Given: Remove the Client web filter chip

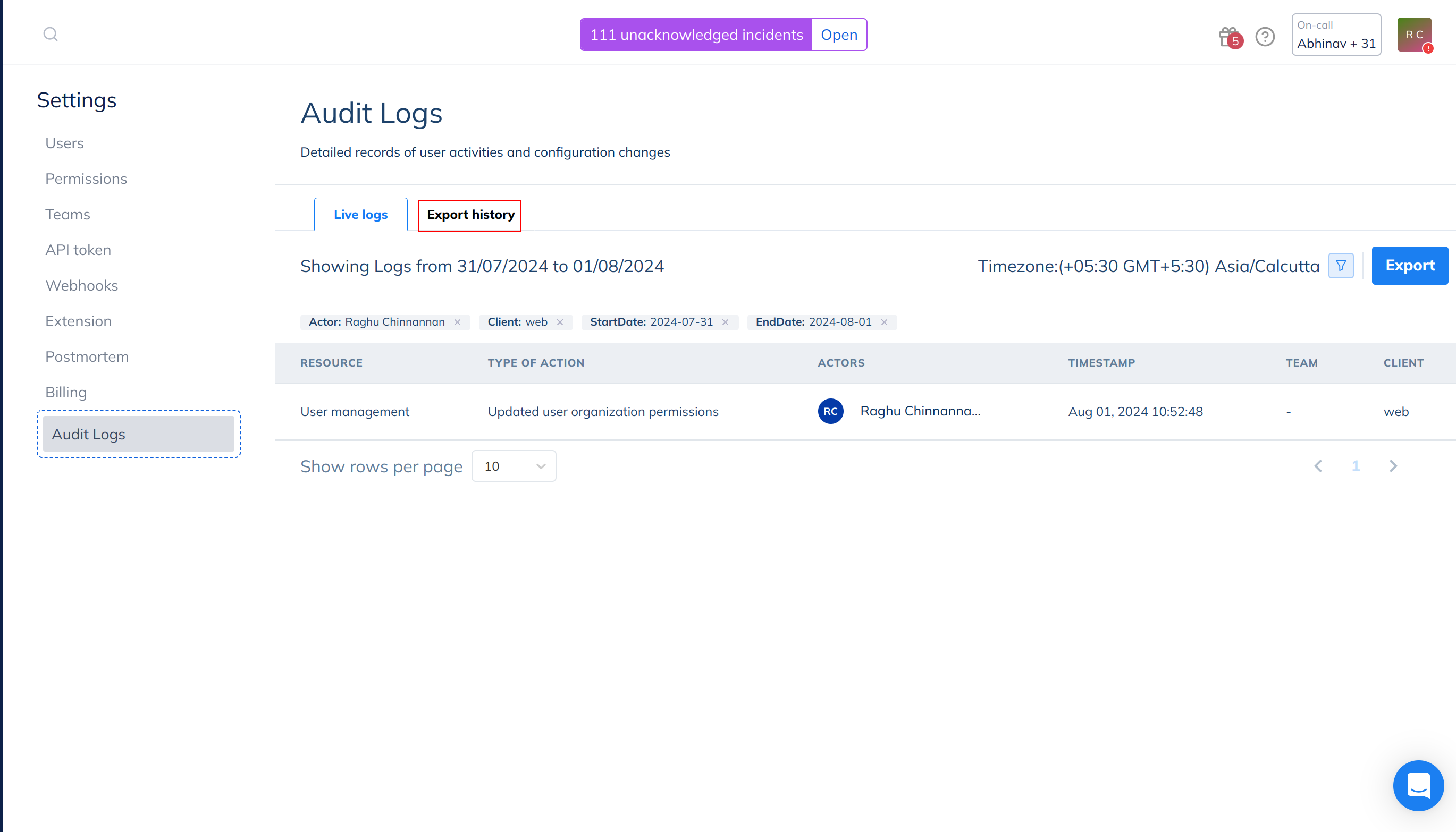Looking at the screenshot, I should point(560,322).
